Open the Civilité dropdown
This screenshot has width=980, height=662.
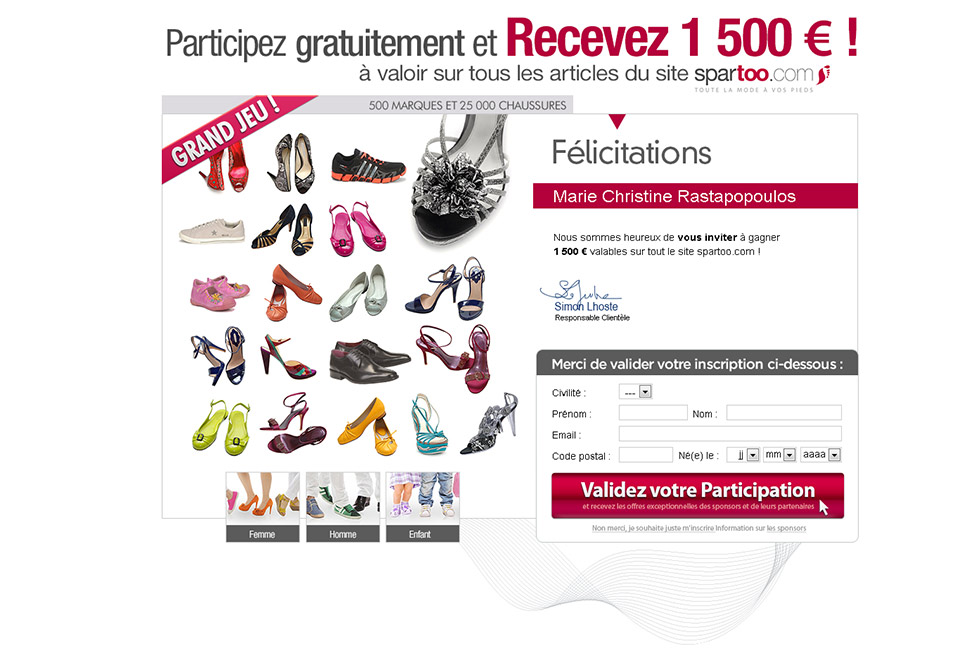click(635, 392)
